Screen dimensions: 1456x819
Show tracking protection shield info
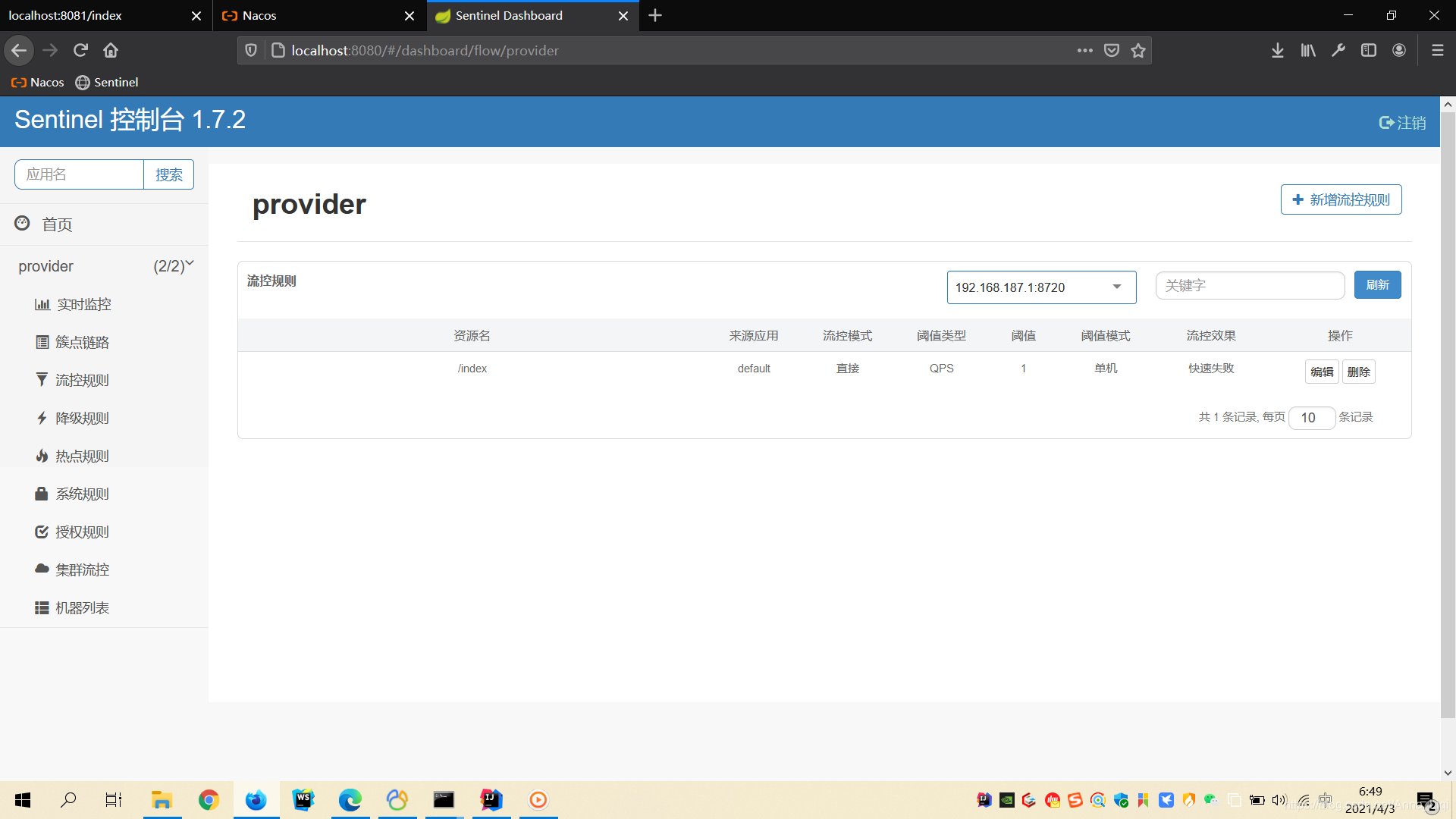(x=251, y=50)
